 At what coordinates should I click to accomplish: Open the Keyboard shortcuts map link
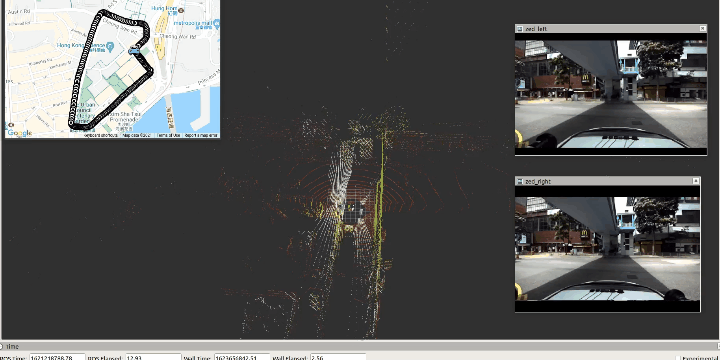tap(100, 135)
